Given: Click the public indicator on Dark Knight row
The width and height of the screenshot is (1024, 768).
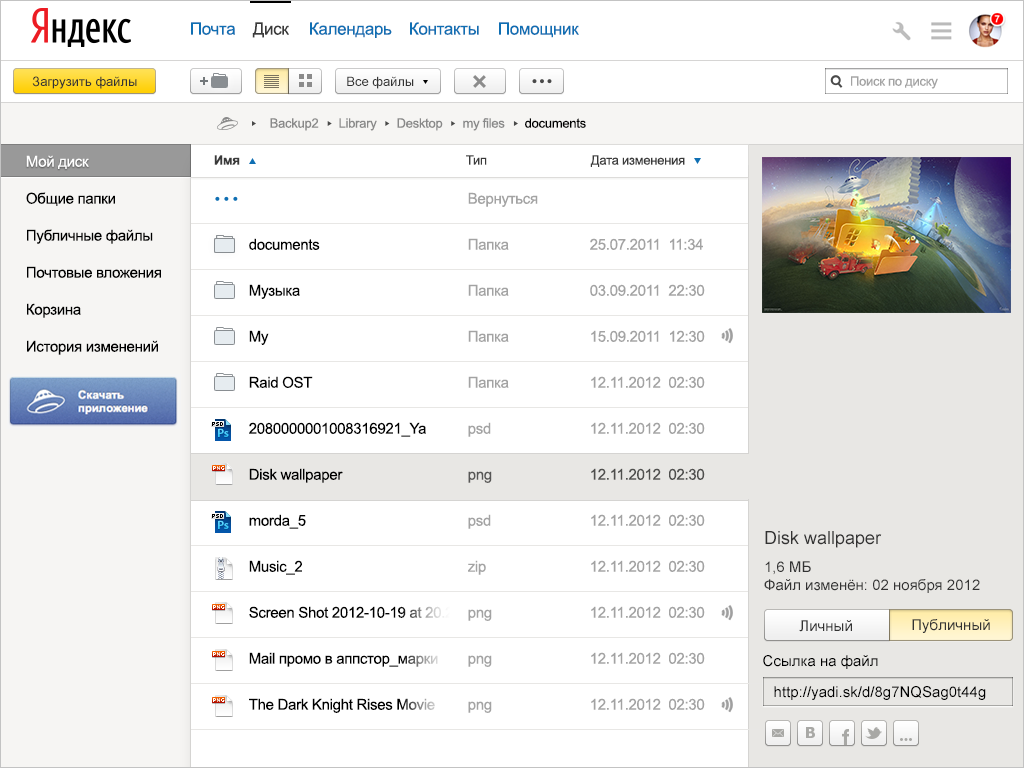Looking at the screenshot, I should point(727,704).
